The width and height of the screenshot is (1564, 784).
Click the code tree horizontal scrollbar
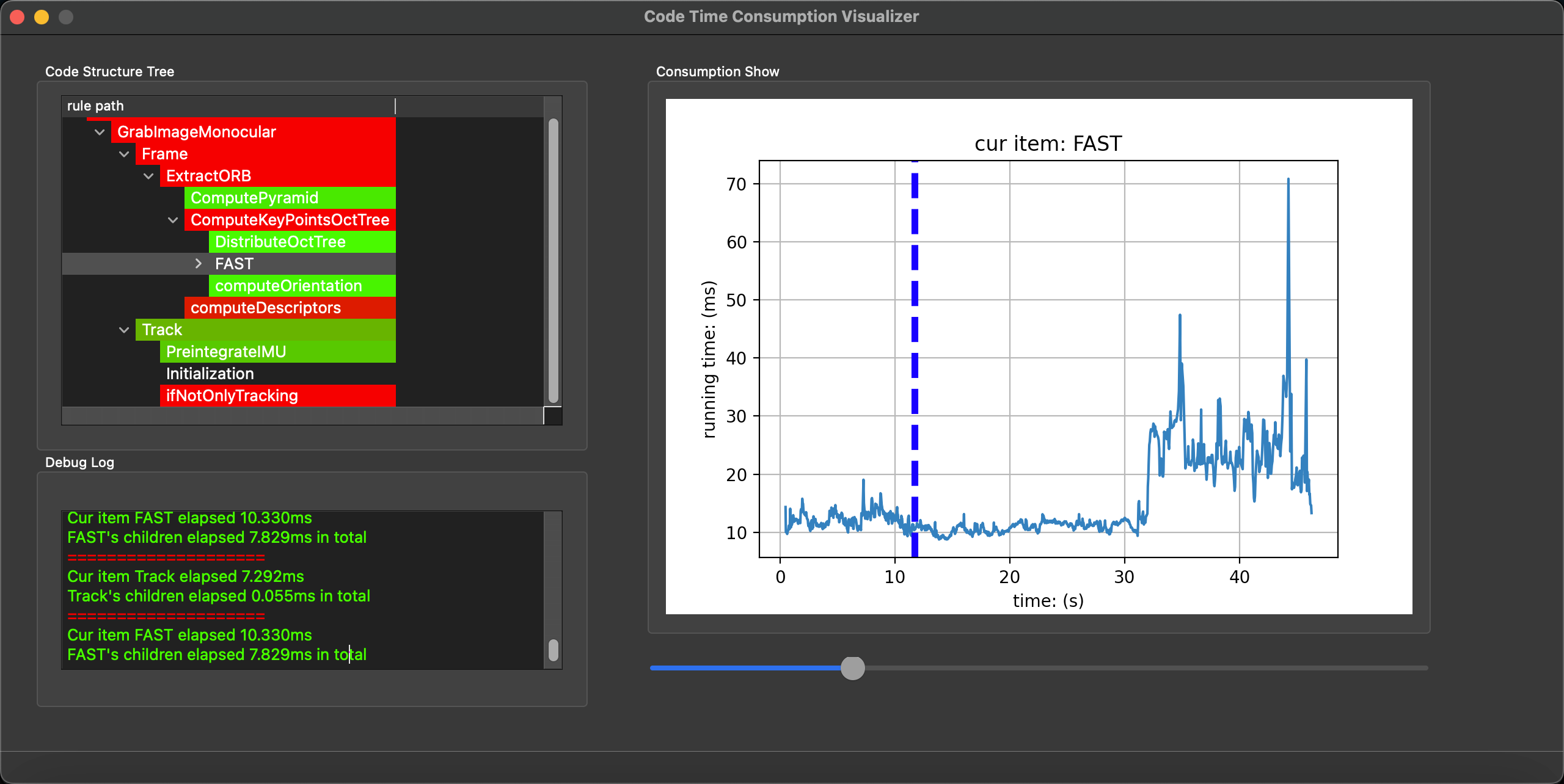tap(302, 415)
